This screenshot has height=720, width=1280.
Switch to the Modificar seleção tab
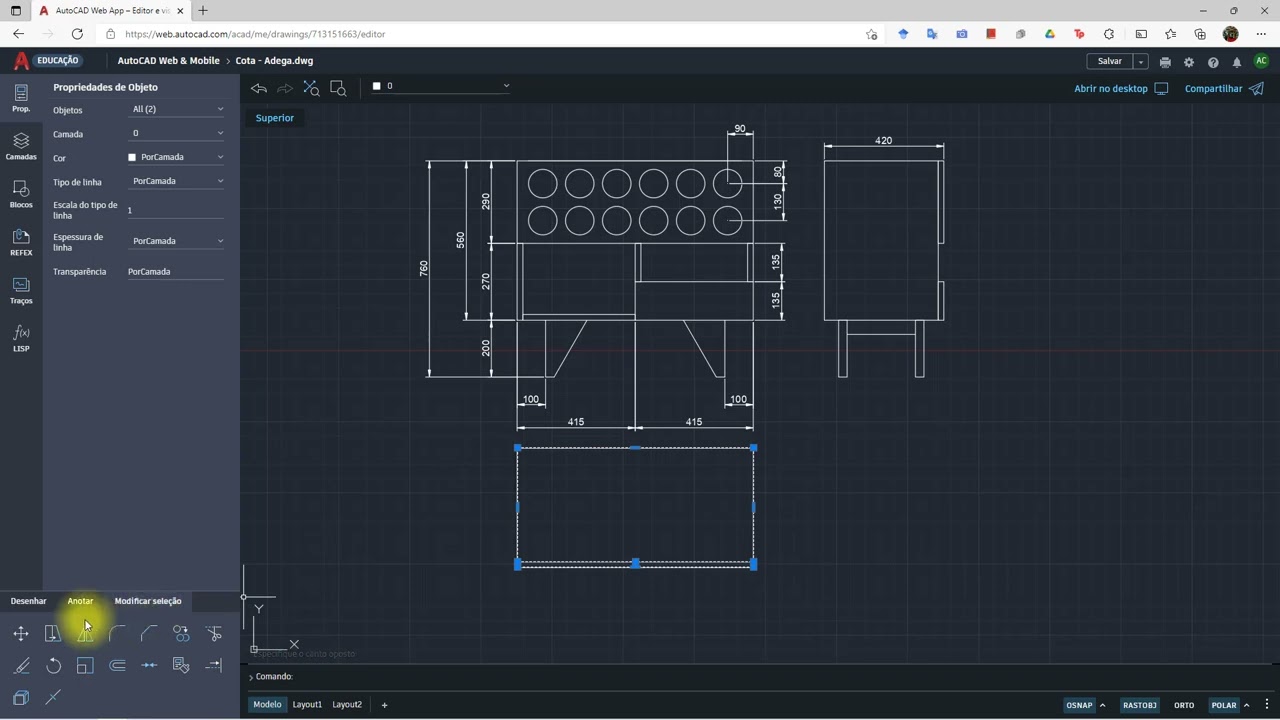coord(148,601)
